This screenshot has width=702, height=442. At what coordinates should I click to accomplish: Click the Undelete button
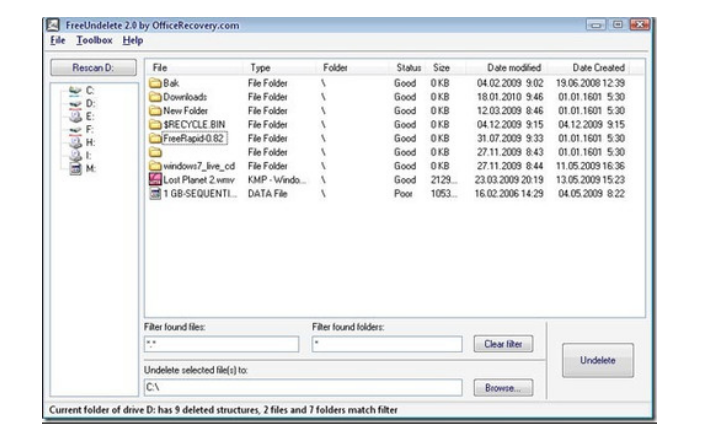(598, 360)
